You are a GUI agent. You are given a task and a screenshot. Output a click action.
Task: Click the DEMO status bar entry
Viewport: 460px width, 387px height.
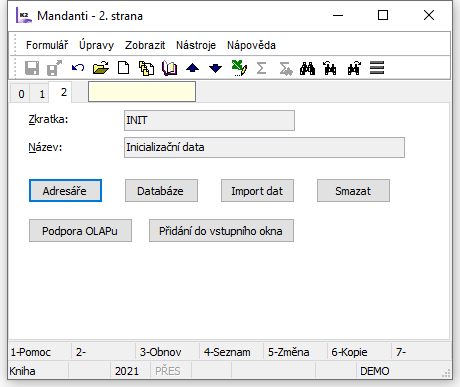[375, 371]
